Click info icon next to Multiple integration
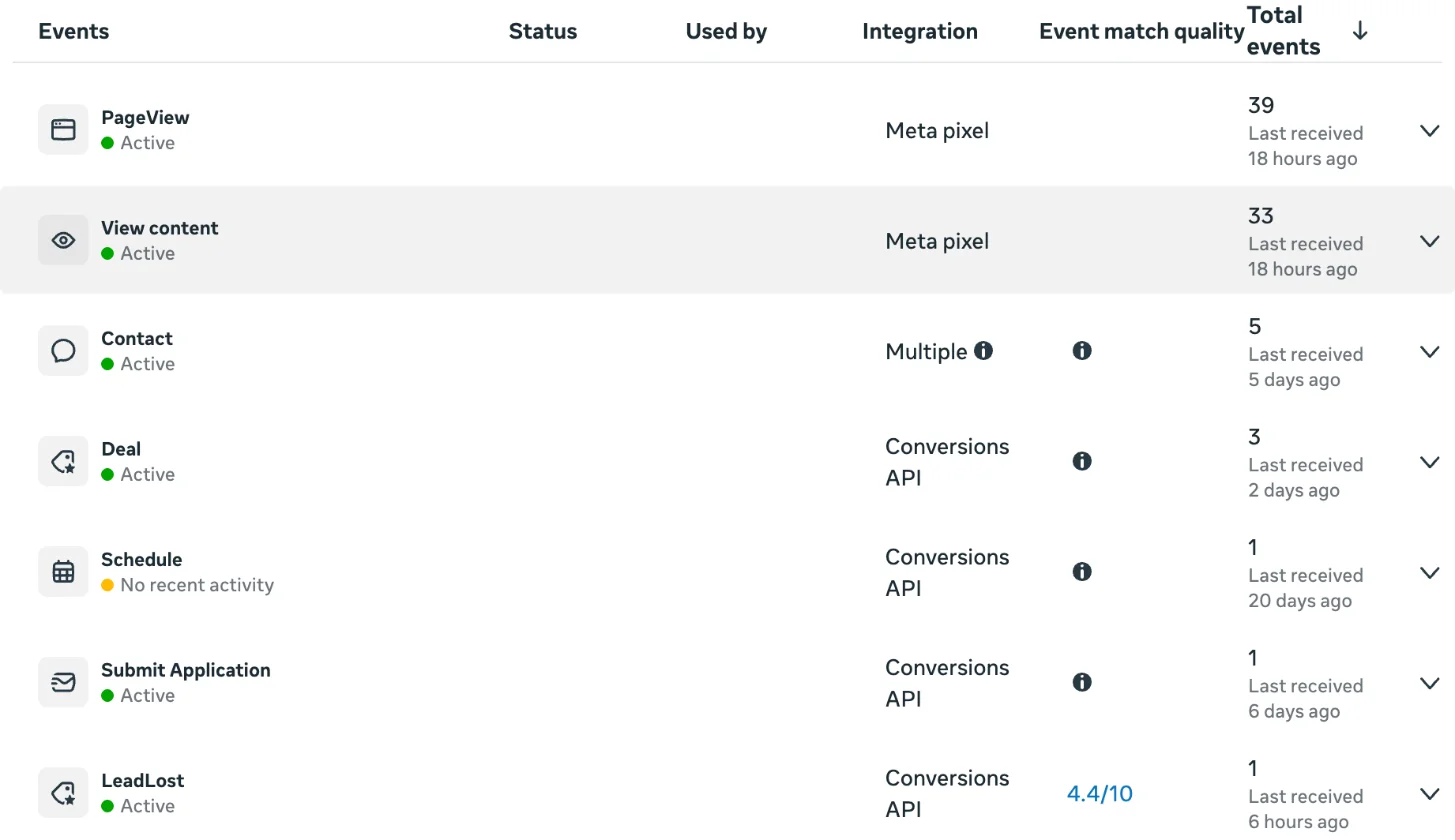The width and height of the screenshot is (1455, 840). coord(984,351)
